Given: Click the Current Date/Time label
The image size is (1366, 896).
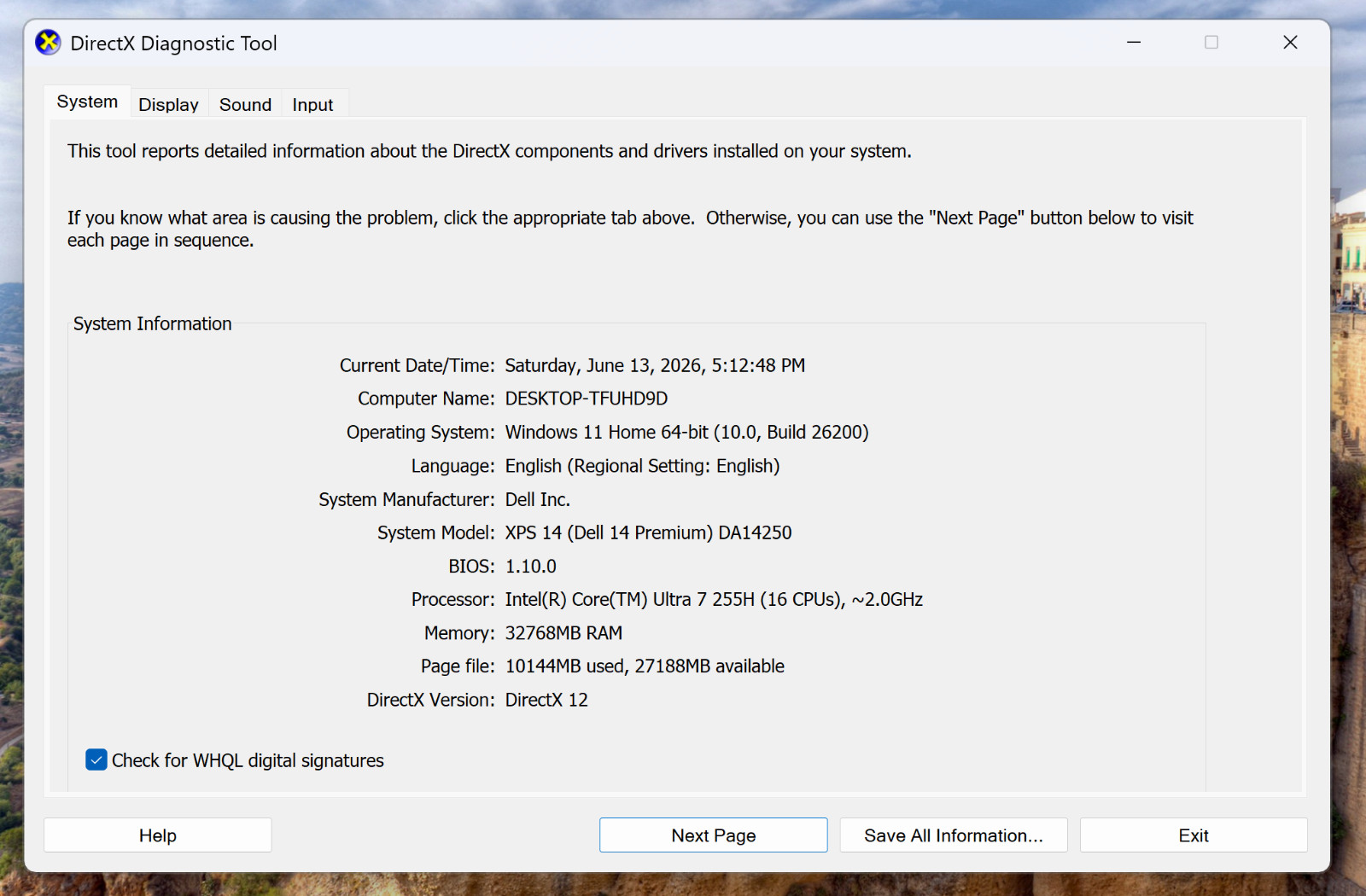Looking at the screenshot, I should click(x=417, y=365).
